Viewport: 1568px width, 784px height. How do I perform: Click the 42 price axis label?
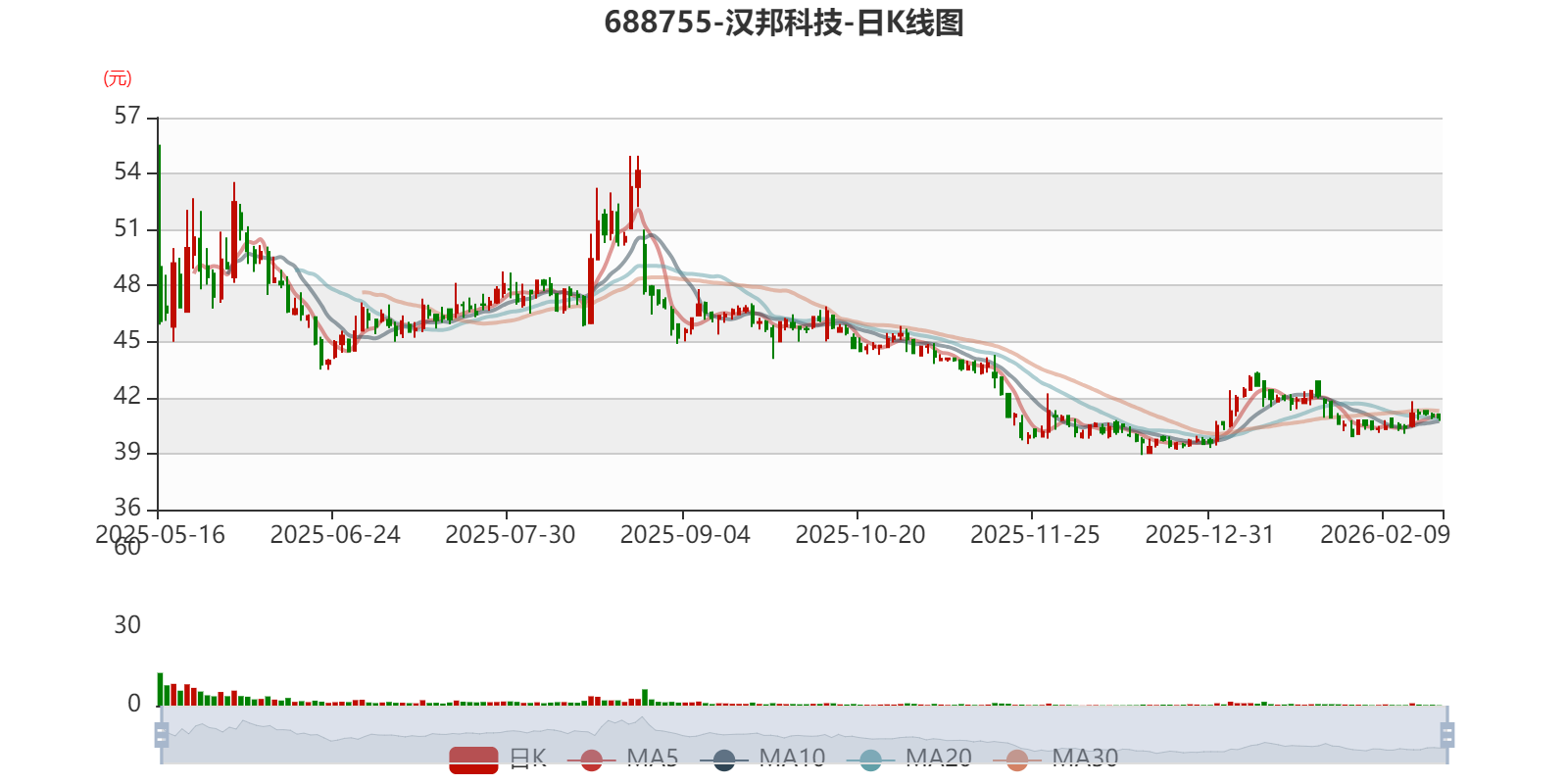pyautogui.click(x=127, y=396)
